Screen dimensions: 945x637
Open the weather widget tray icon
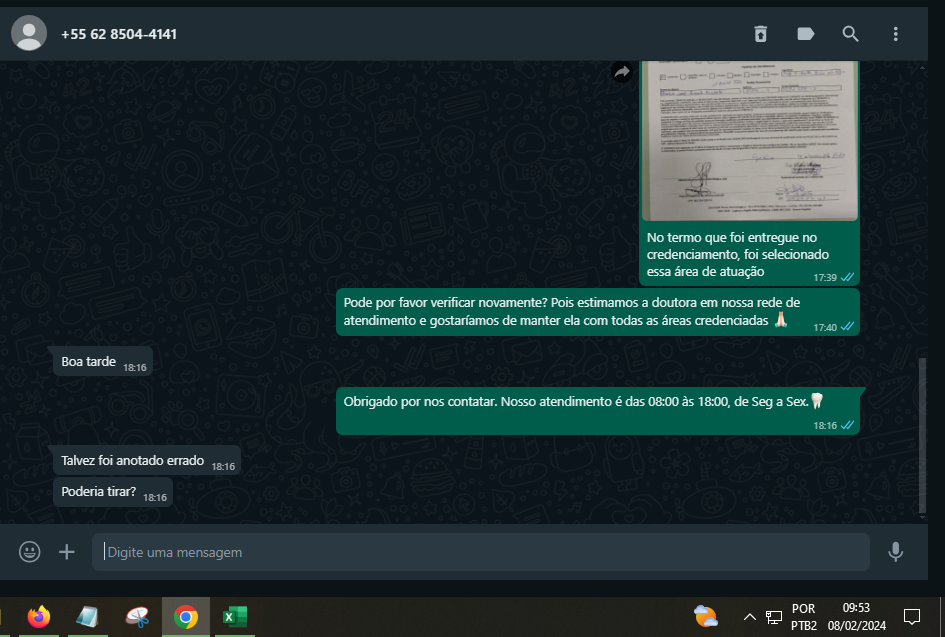(705, 617)
